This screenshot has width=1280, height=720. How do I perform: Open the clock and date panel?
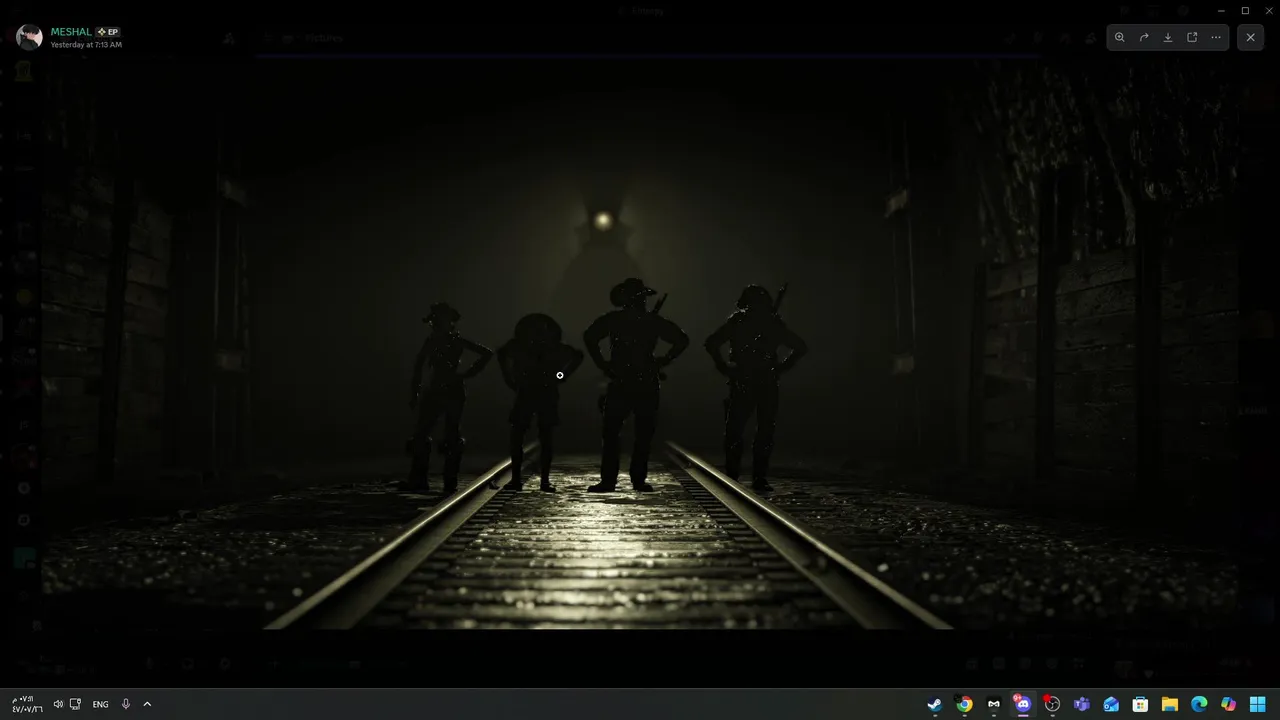pyautogui.click(x=27, y=704)
